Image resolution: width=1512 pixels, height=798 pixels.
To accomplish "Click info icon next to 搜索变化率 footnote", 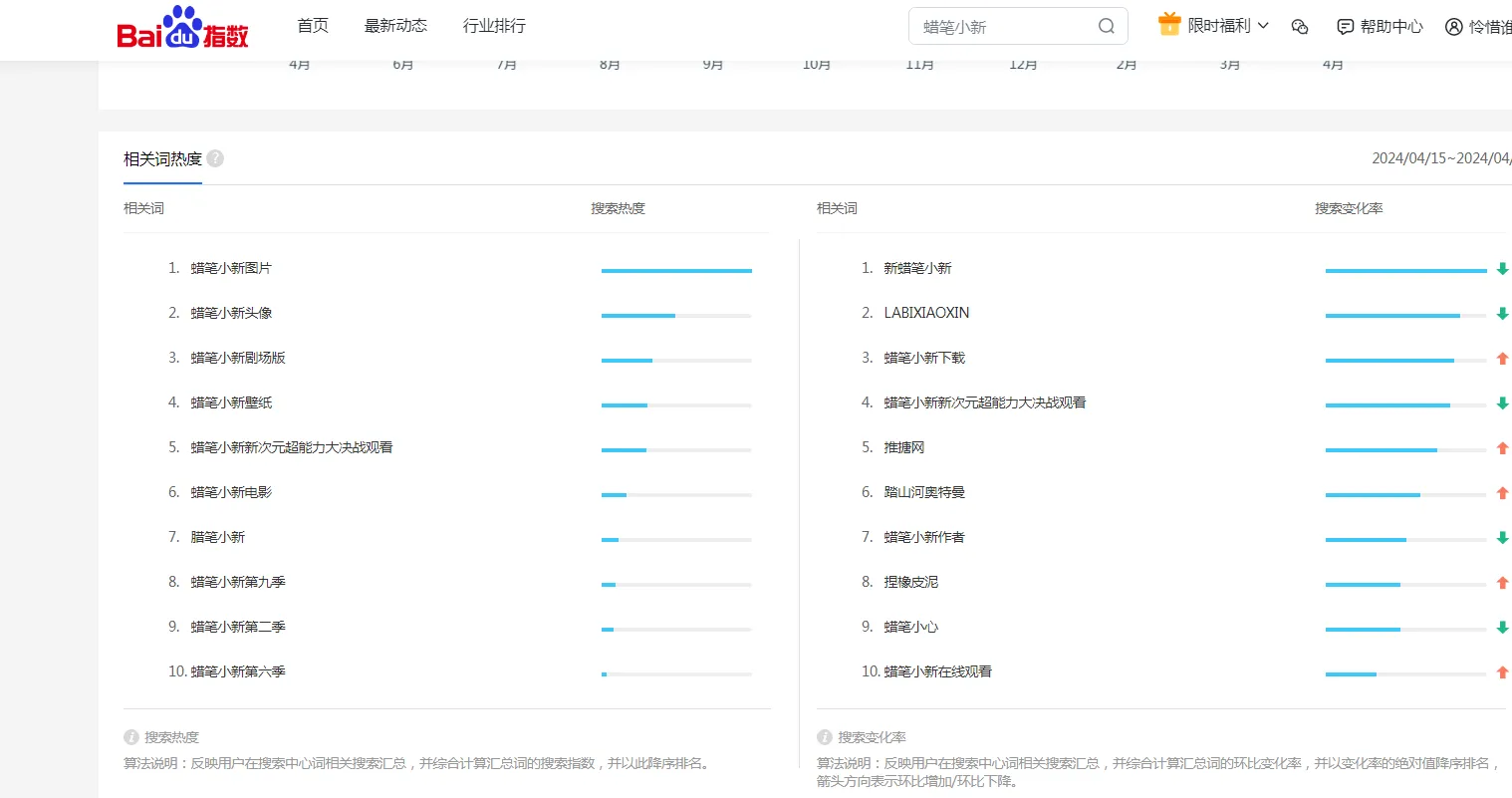I will 825,737.
